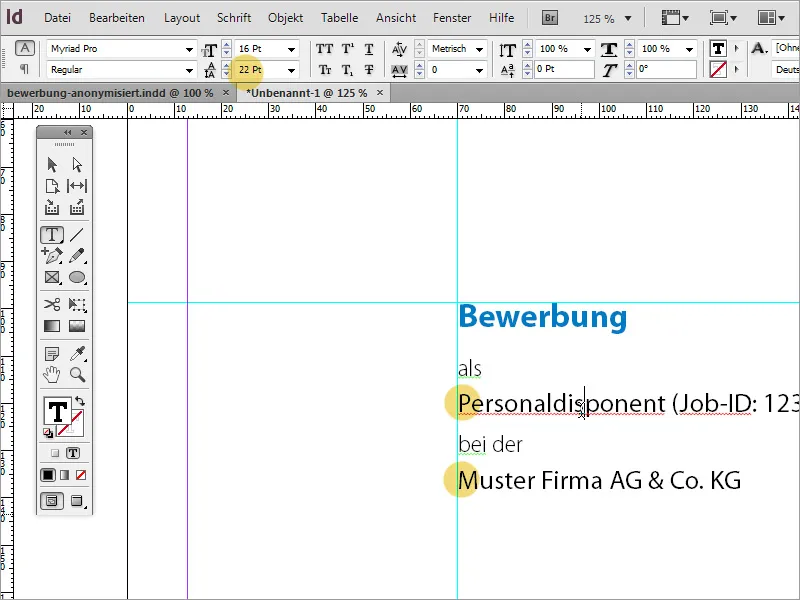Click the fill color swatch in toolbox
Image resolution: width=800 pixels, height=600 pixels.
coord(57,411)
